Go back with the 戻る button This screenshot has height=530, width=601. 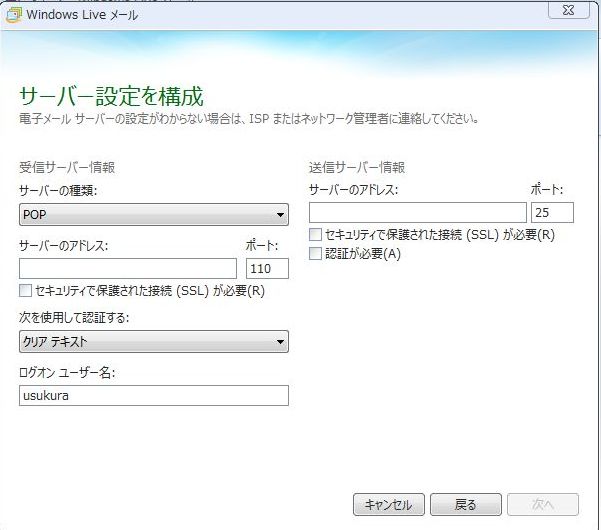tap(465, 504)
